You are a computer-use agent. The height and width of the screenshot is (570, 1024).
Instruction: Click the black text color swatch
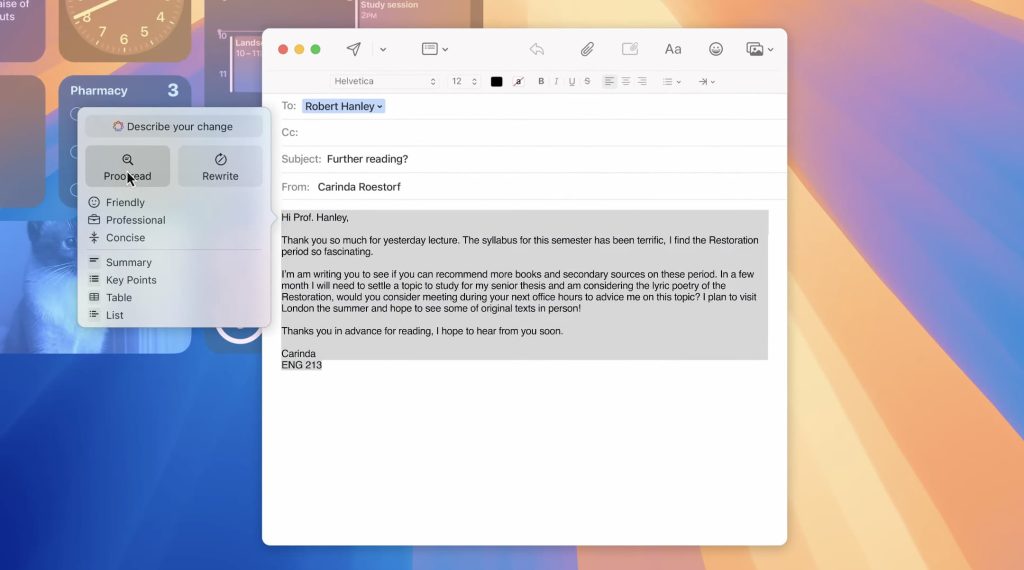click(497, 82)
